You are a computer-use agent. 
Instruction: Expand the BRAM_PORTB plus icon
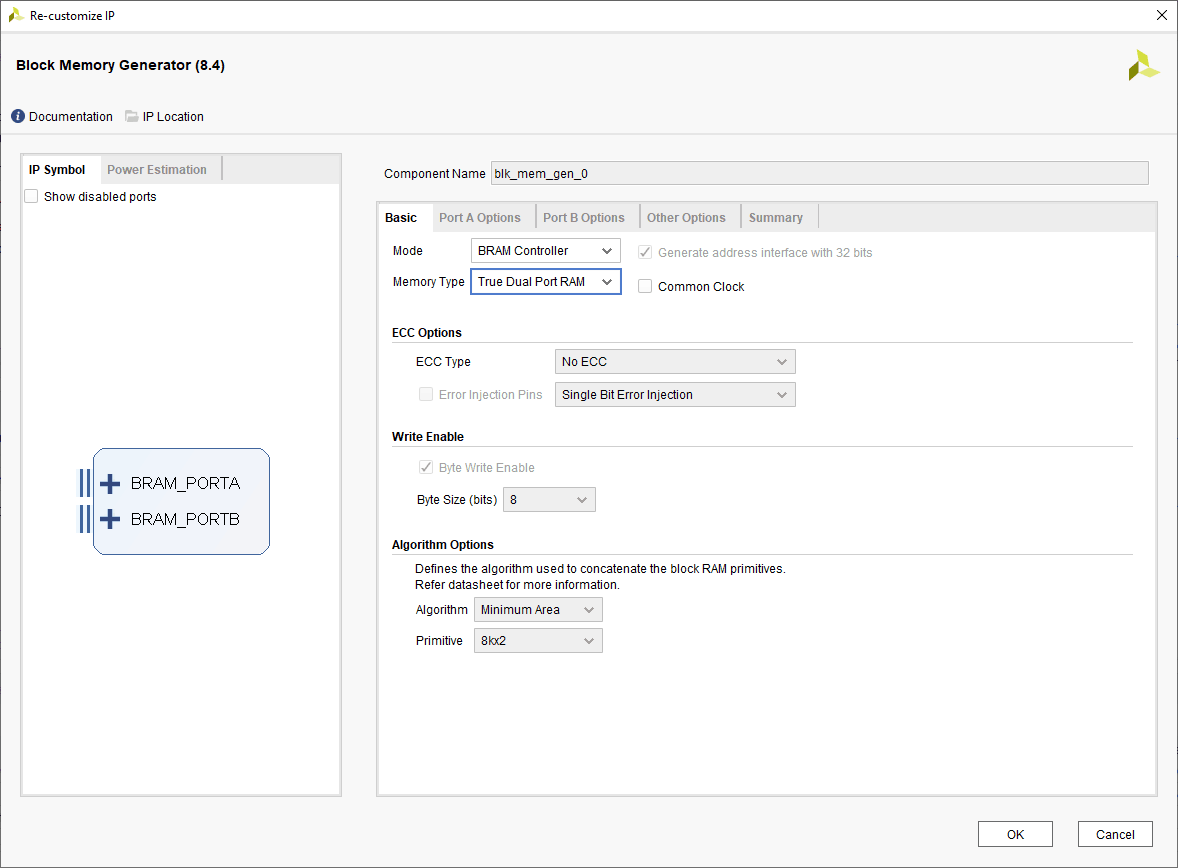tap(110, 520)
